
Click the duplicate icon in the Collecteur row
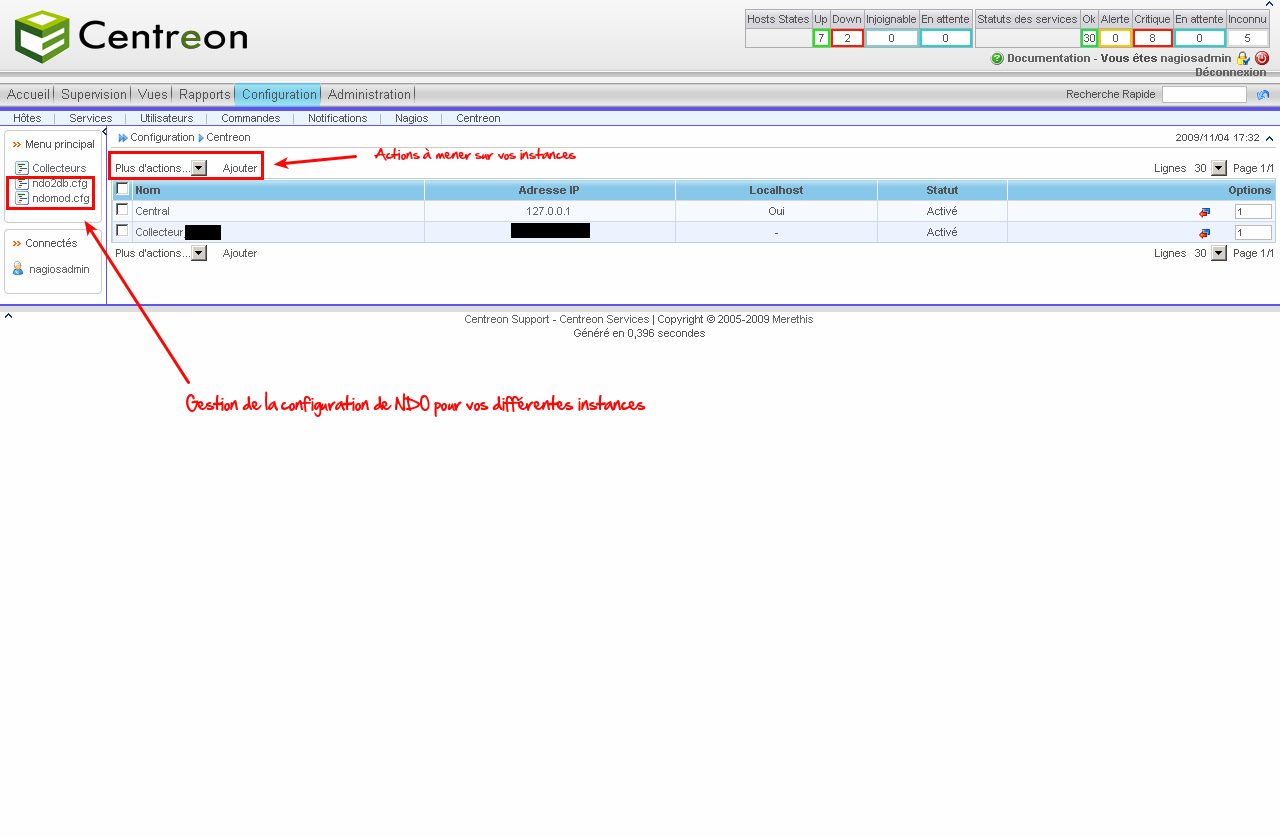click(1204, 233)
